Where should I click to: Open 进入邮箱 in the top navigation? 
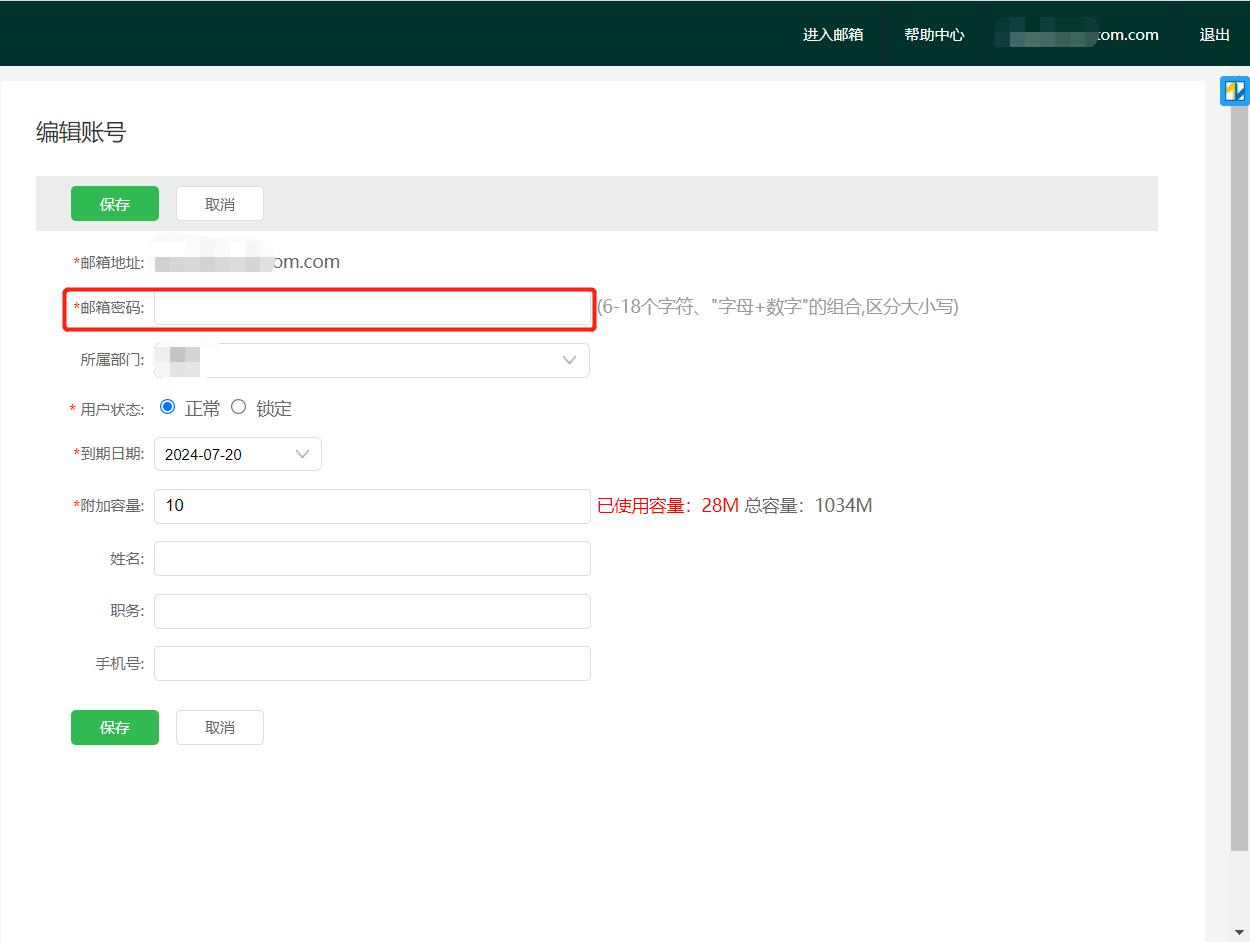[x=831, y=33]
